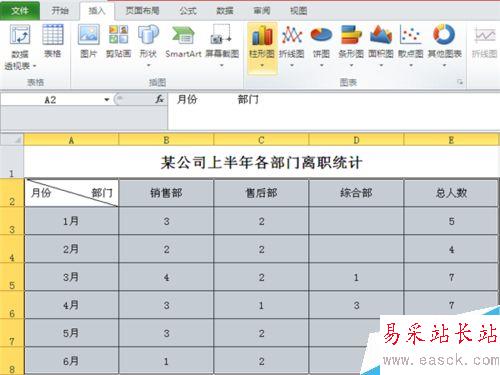500x375 pixels.
Task: Switch to the Page Layout (页面布局) tab
Action: click(142, 11)
